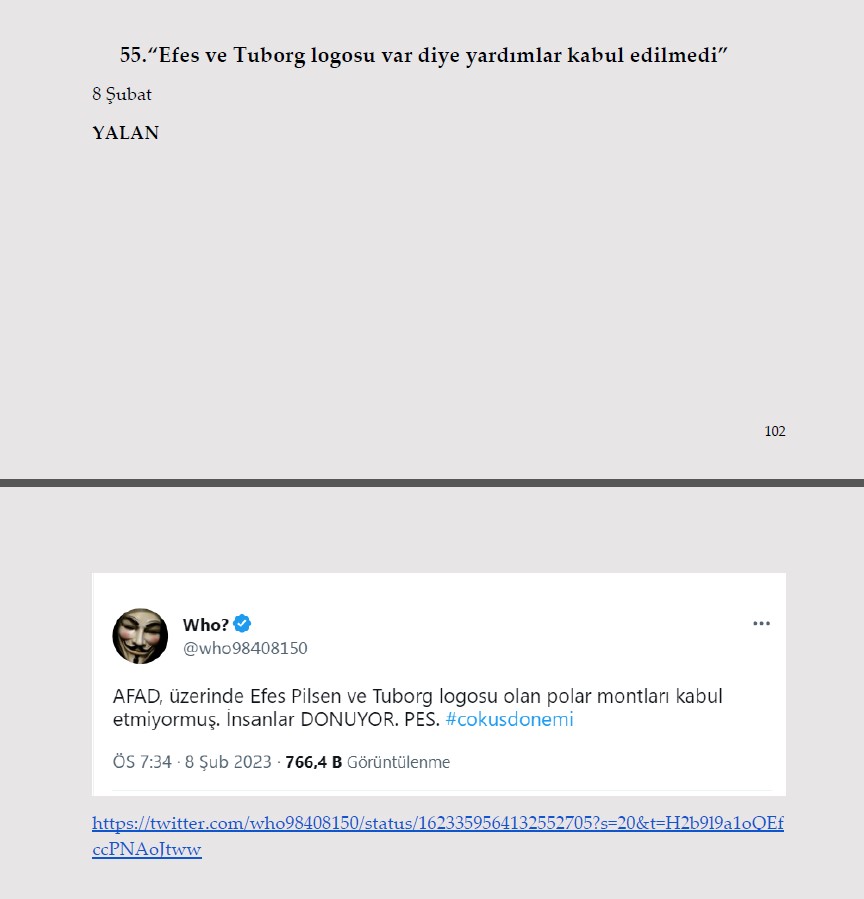Open the @who98408150 handle
The image size is (864, 899).
pyautogui.click(x=245, y=648)
